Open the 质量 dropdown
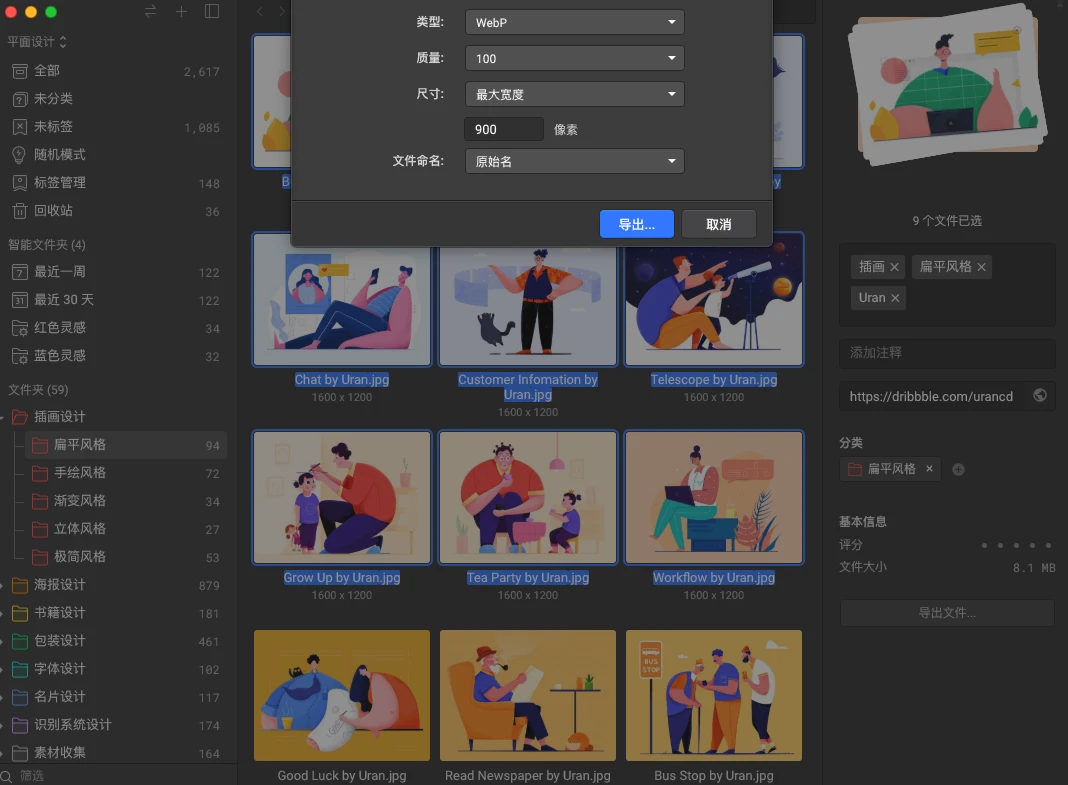Image resolution: width=1068 pixels, height=785 pixels. tap(574, 58)
